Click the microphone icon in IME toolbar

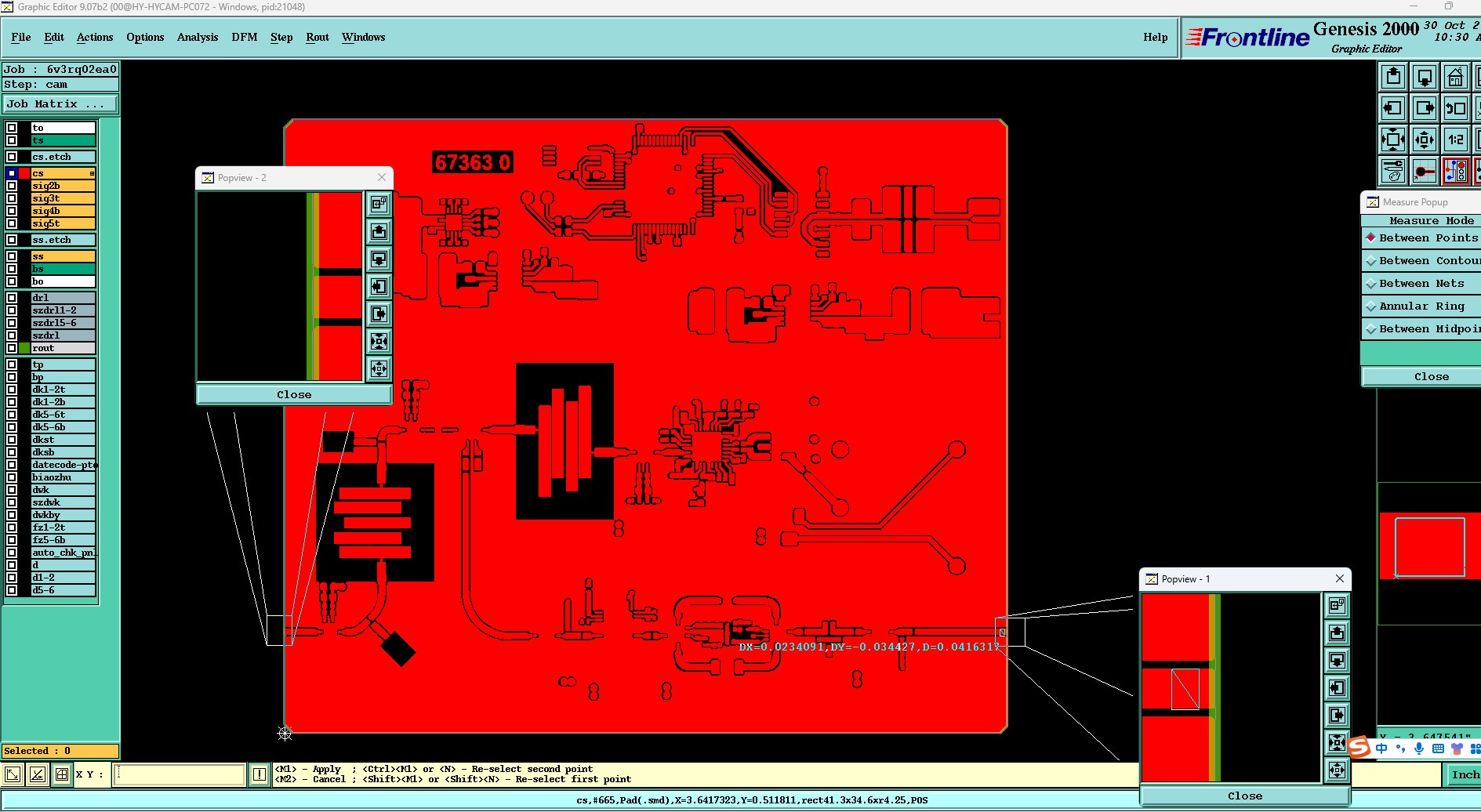1419,749
